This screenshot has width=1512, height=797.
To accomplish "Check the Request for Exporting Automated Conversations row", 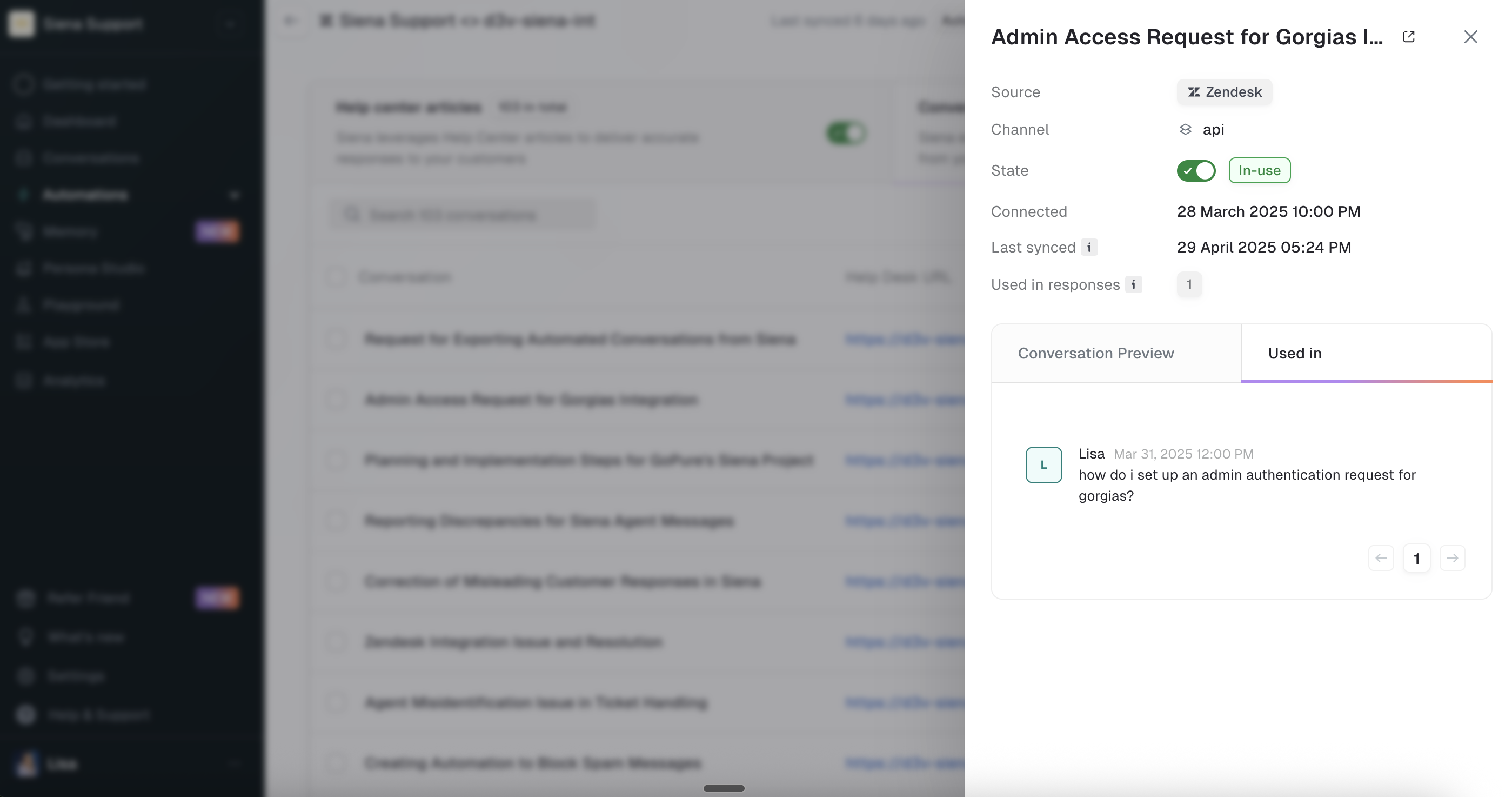I will 337,340.
